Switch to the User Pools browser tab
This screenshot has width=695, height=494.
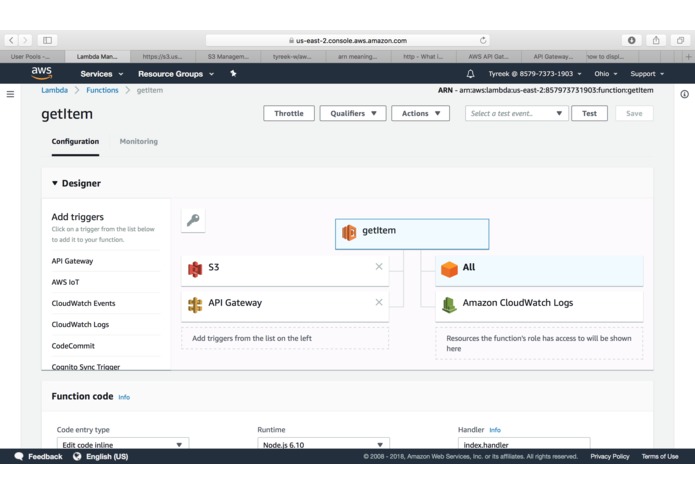point(32,57)
